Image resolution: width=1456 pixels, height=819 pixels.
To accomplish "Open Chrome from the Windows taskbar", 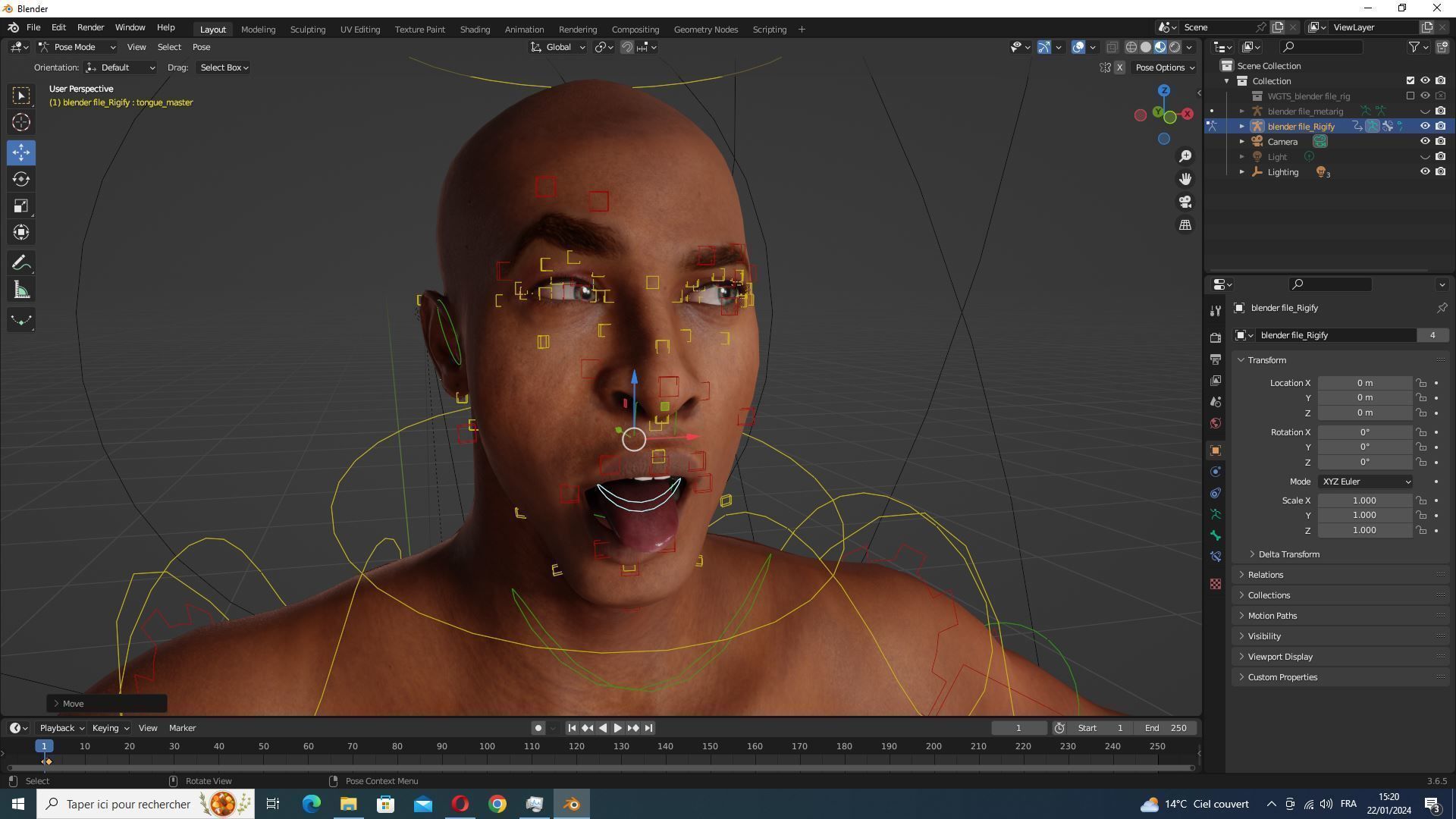I will click(x=497, y=804).
